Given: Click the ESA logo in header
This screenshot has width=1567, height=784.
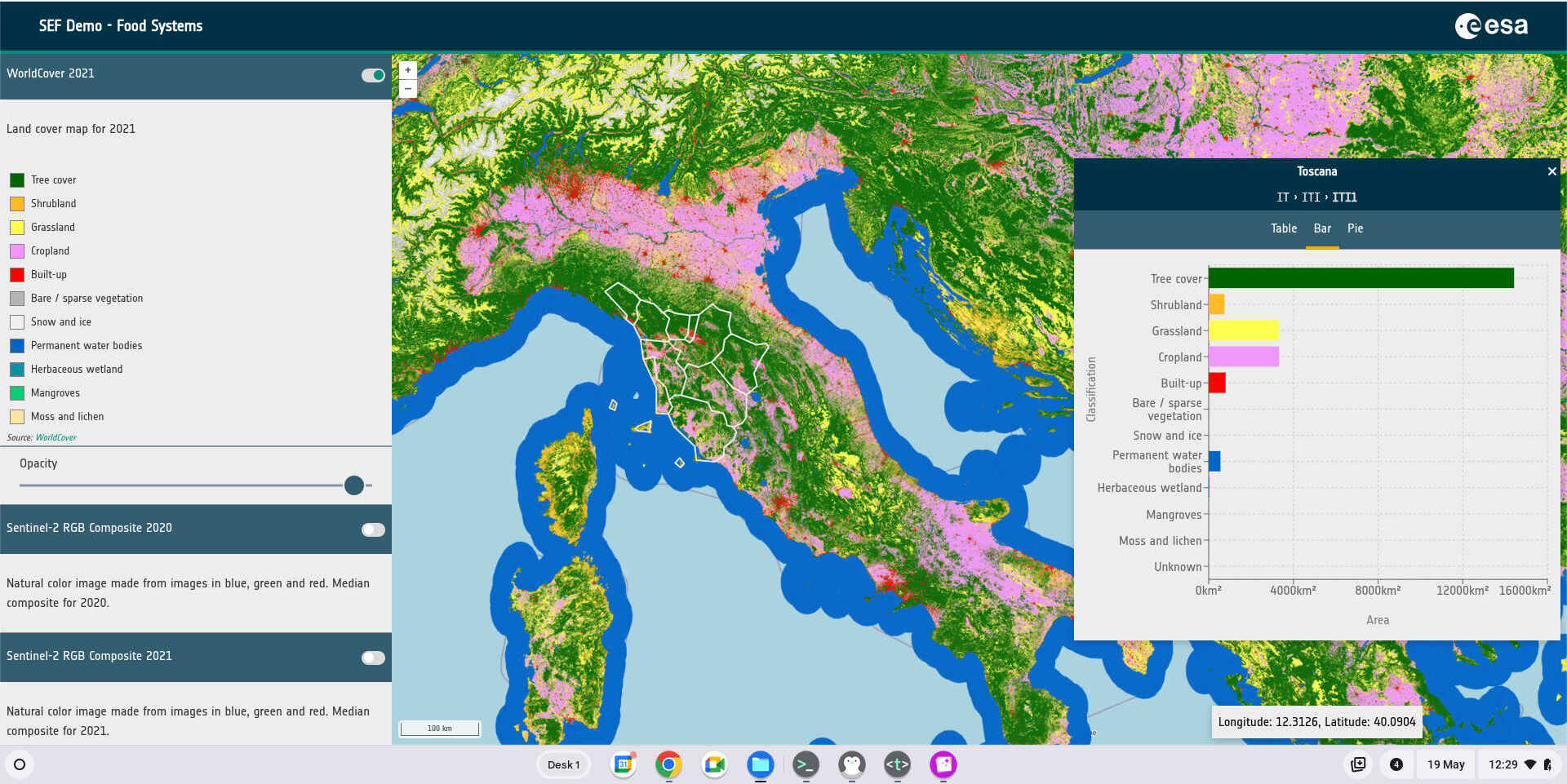Looking at the screenshot, I should [x=1491, y=26].
